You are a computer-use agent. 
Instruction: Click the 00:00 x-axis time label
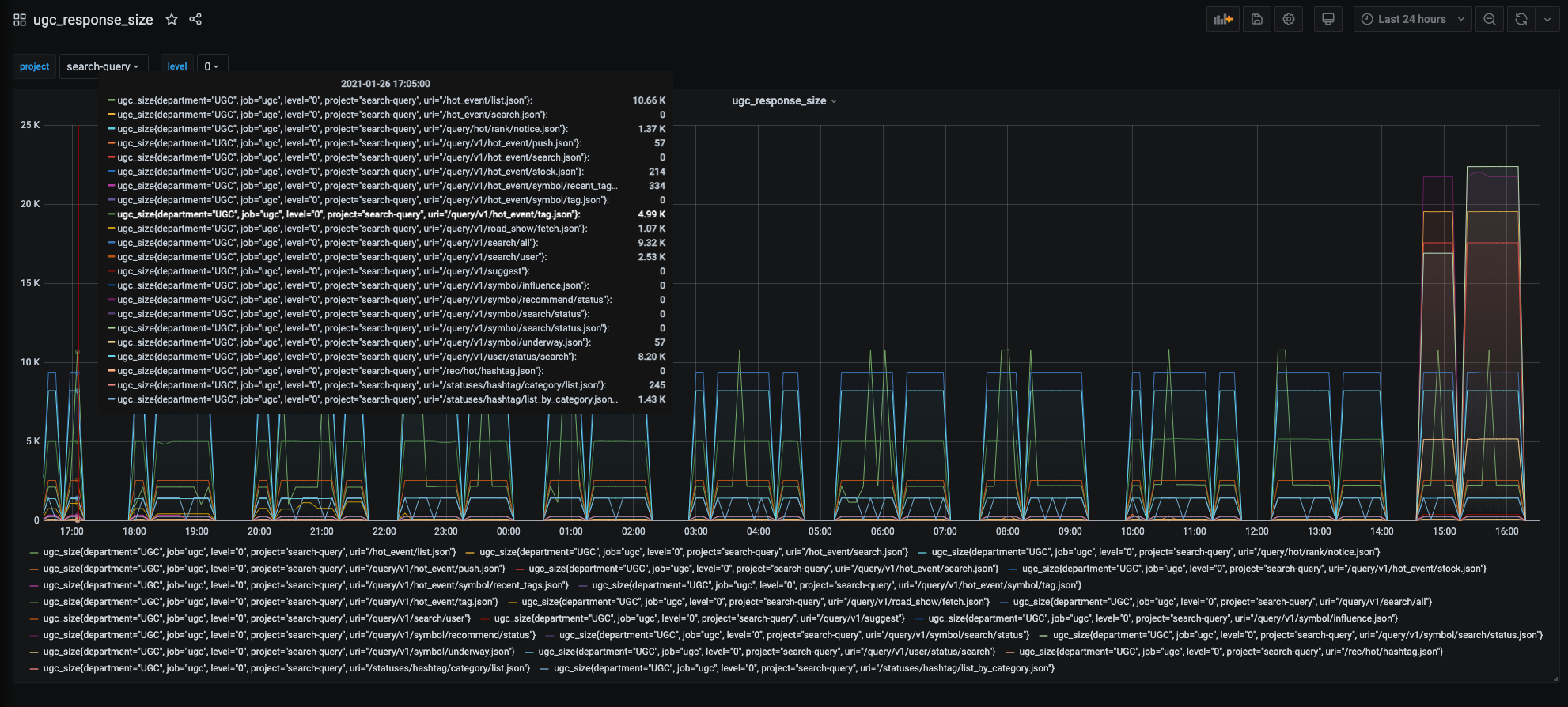click(508, 531)
